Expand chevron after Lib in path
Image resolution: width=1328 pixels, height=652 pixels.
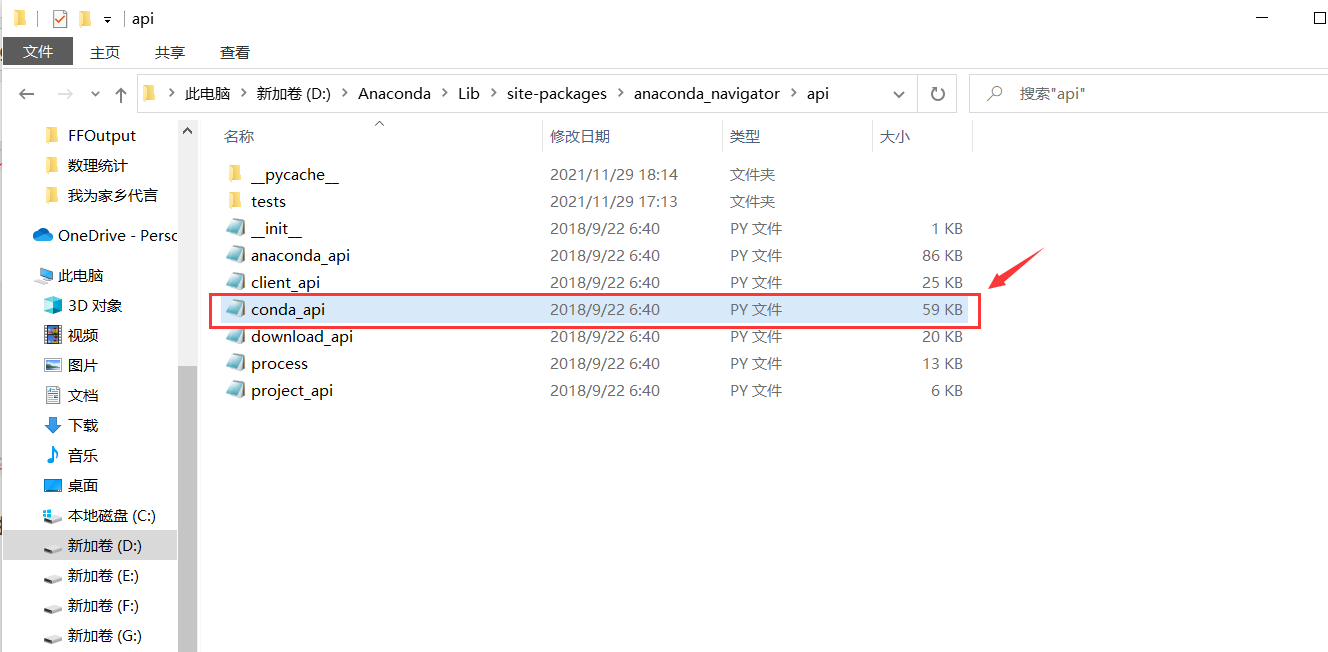coord(494,94)
